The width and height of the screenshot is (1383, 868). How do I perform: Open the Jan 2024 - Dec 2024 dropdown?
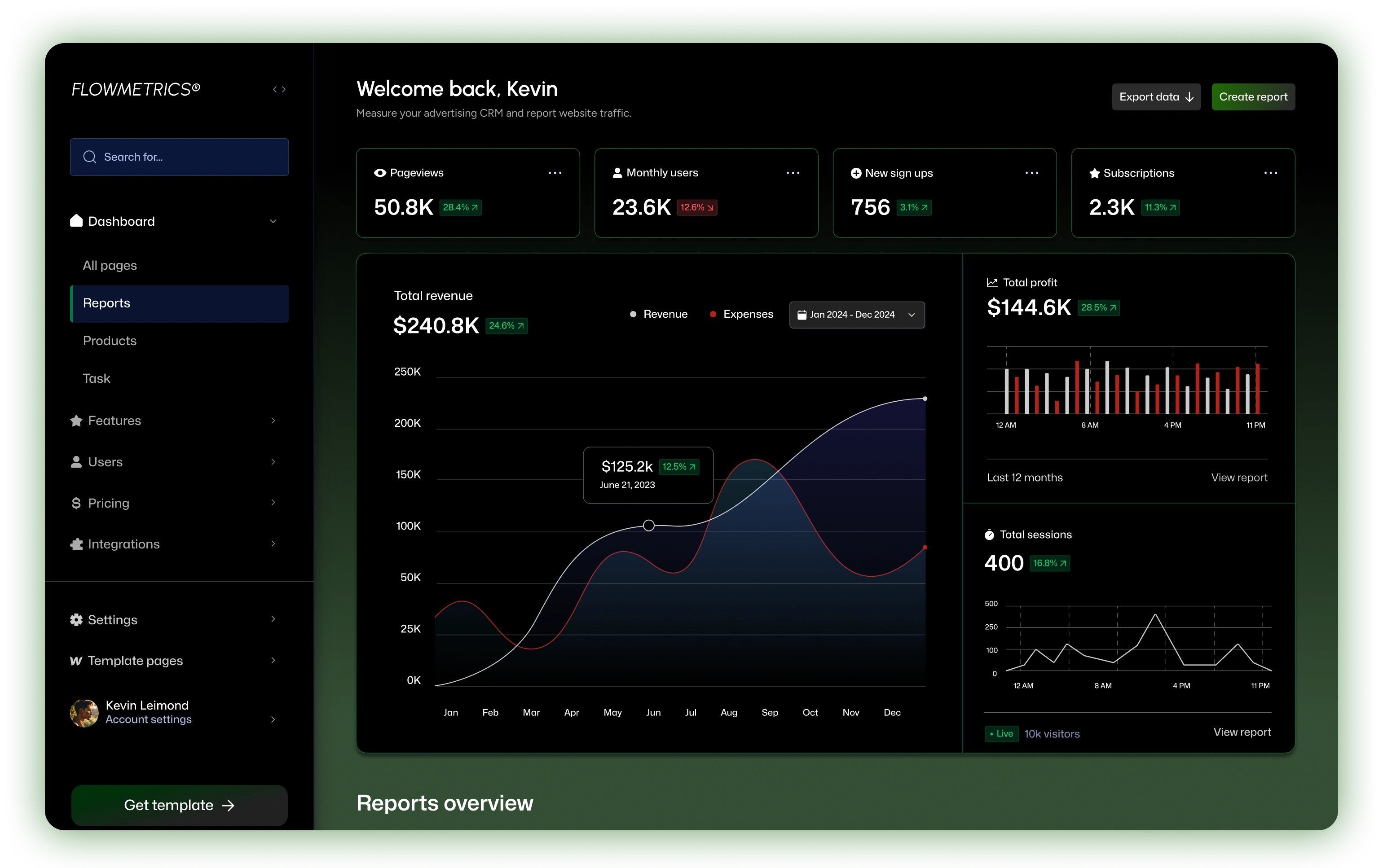857,315
